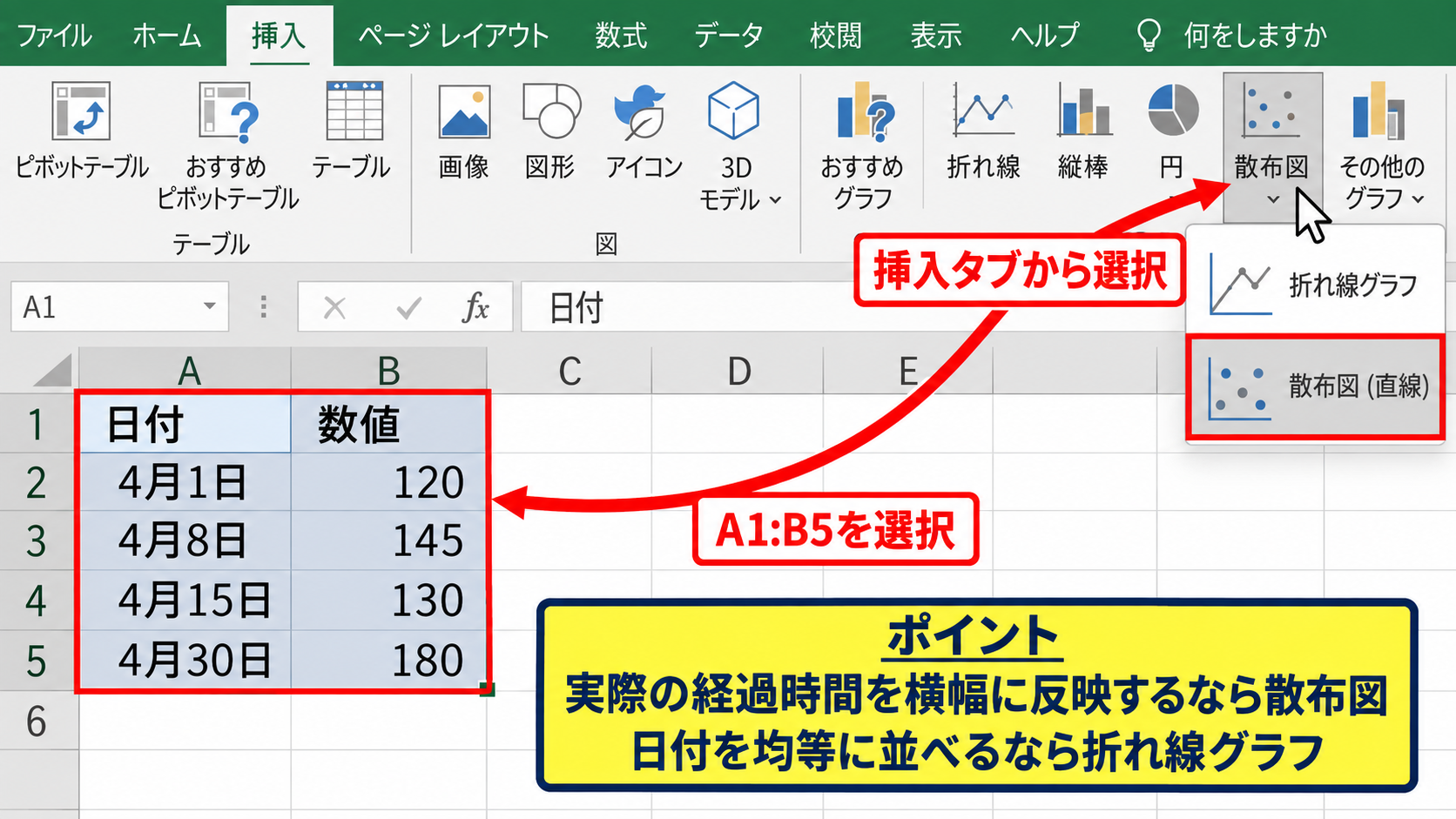Click cell containing 180
Viewport: 1456px width, 819px height.
point(389,661)
